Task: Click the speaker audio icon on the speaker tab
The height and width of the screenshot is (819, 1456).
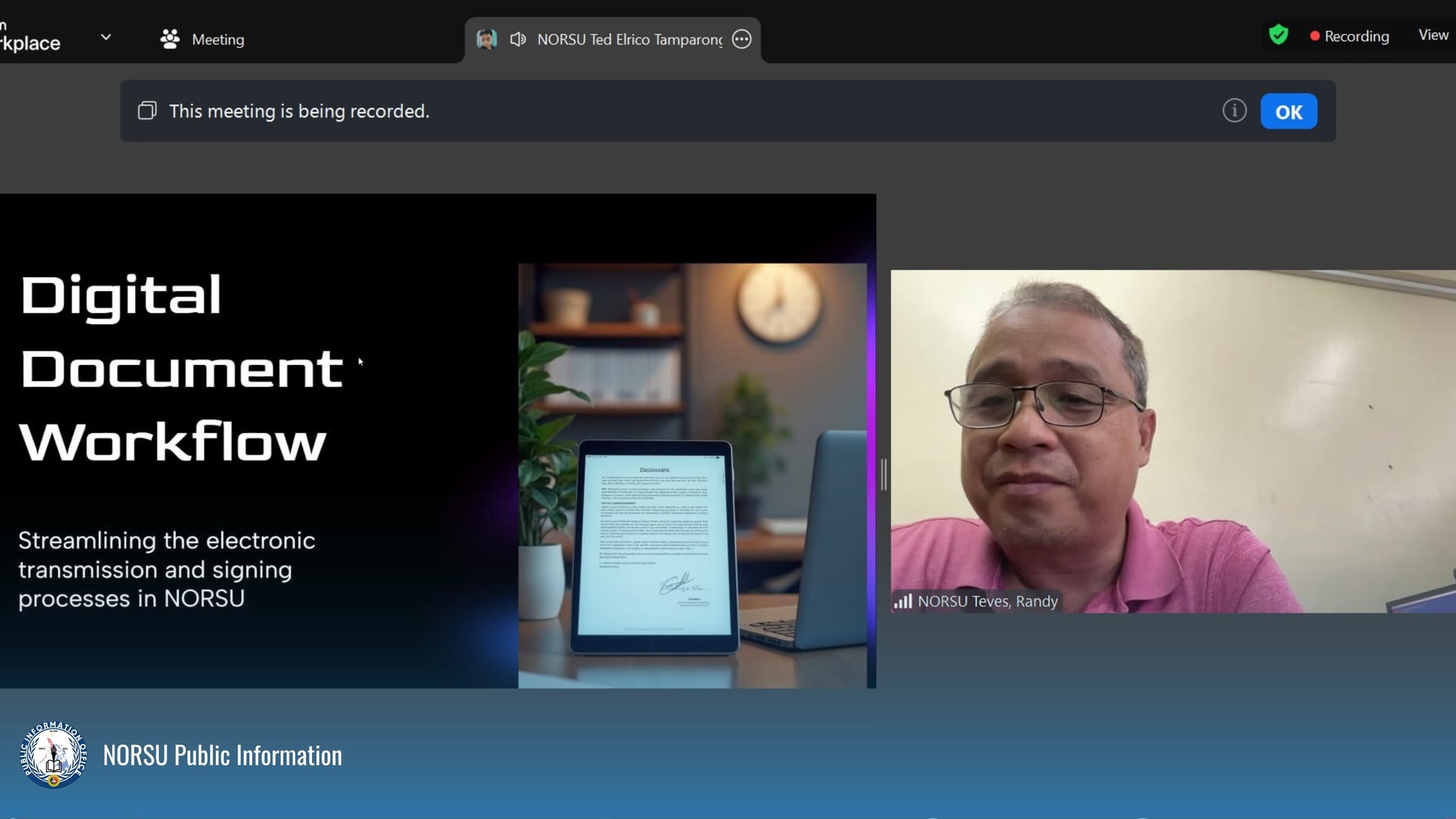Action: coord(518,39)
